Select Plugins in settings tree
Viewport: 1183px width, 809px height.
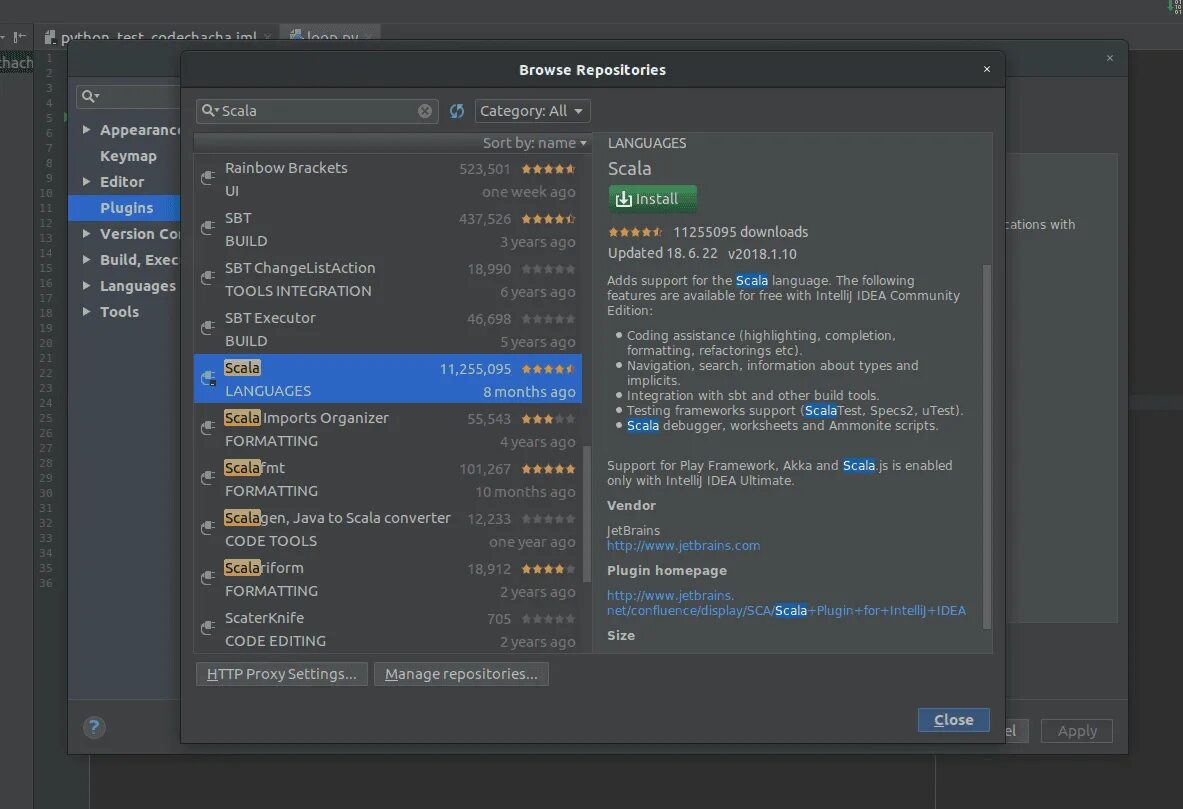(x=124, y=208)
